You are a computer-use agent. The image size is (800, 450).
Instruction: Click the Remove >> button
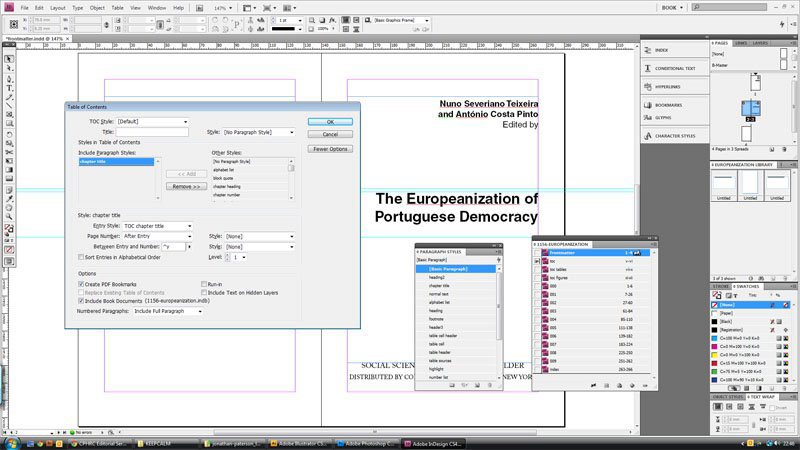[x=186, y=186]
